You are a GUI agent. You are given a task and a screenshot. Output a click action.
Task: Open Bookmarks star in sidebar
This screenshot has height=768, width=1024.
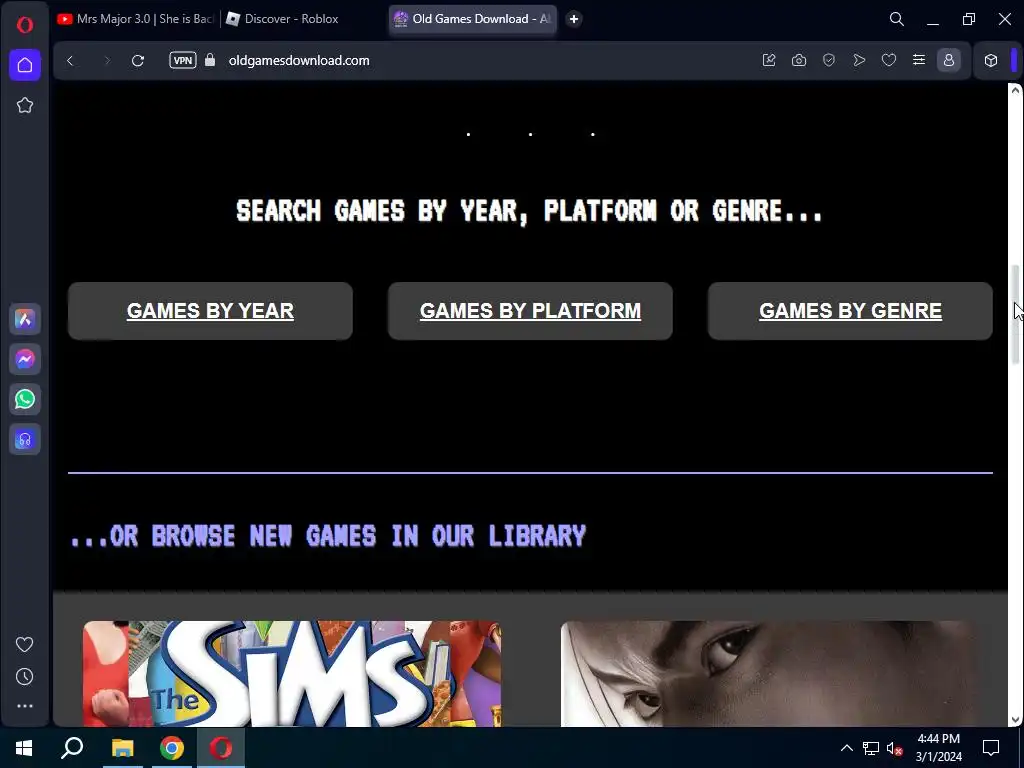pyautogui.click(x=25, y=105)
